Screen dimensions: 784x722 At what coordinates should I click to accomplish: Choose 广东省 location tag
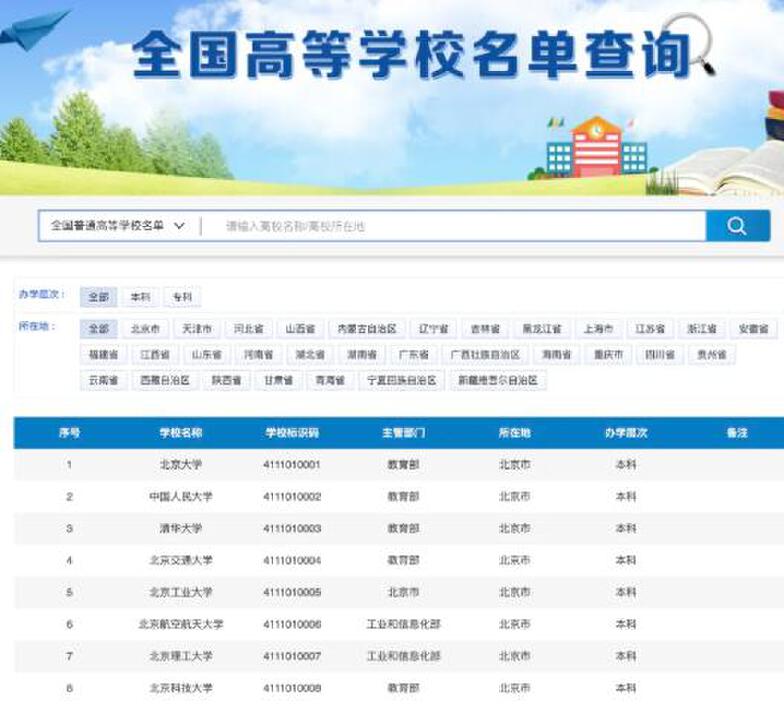pos(414,355)
